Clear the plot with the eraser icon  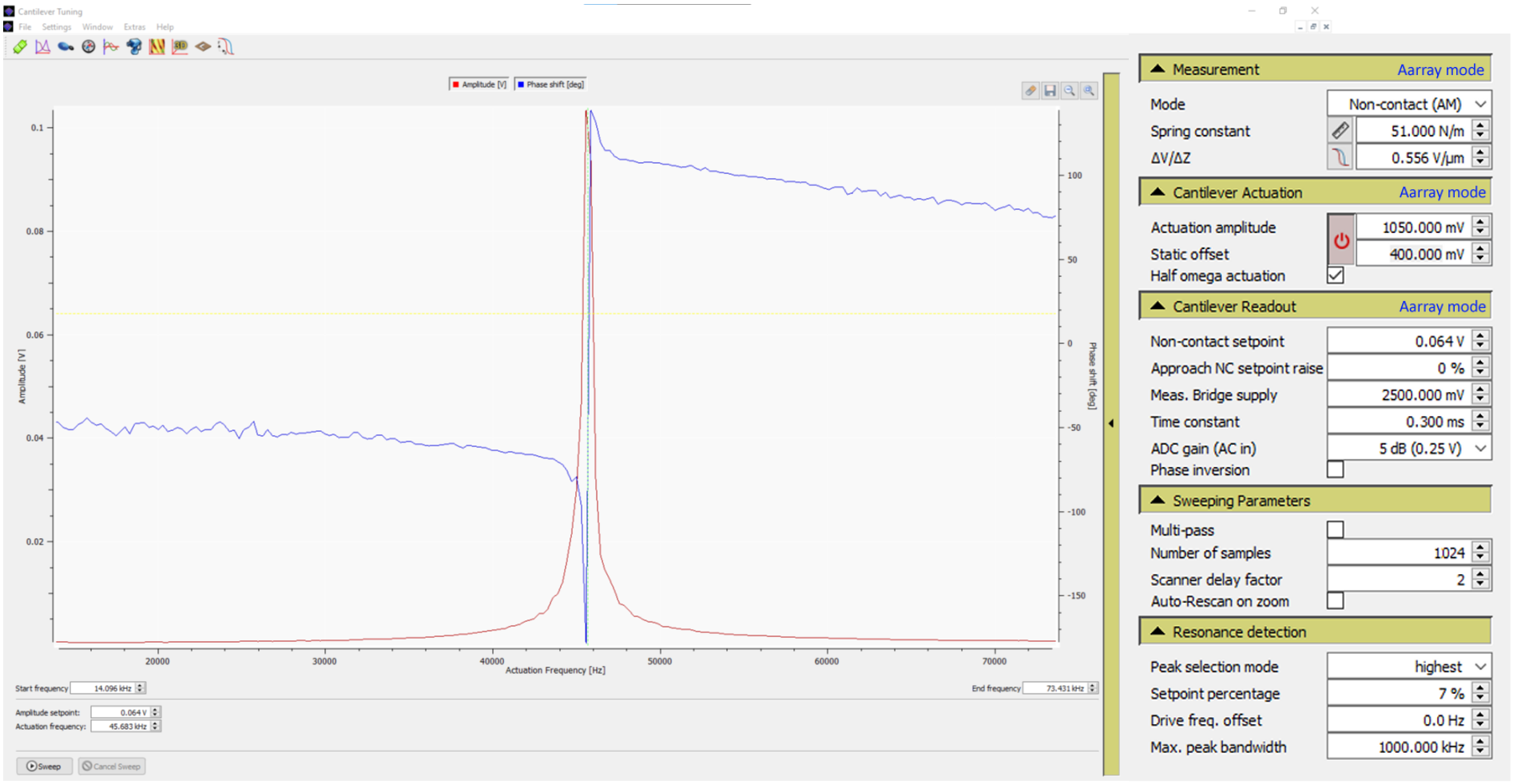[1031, 91]
